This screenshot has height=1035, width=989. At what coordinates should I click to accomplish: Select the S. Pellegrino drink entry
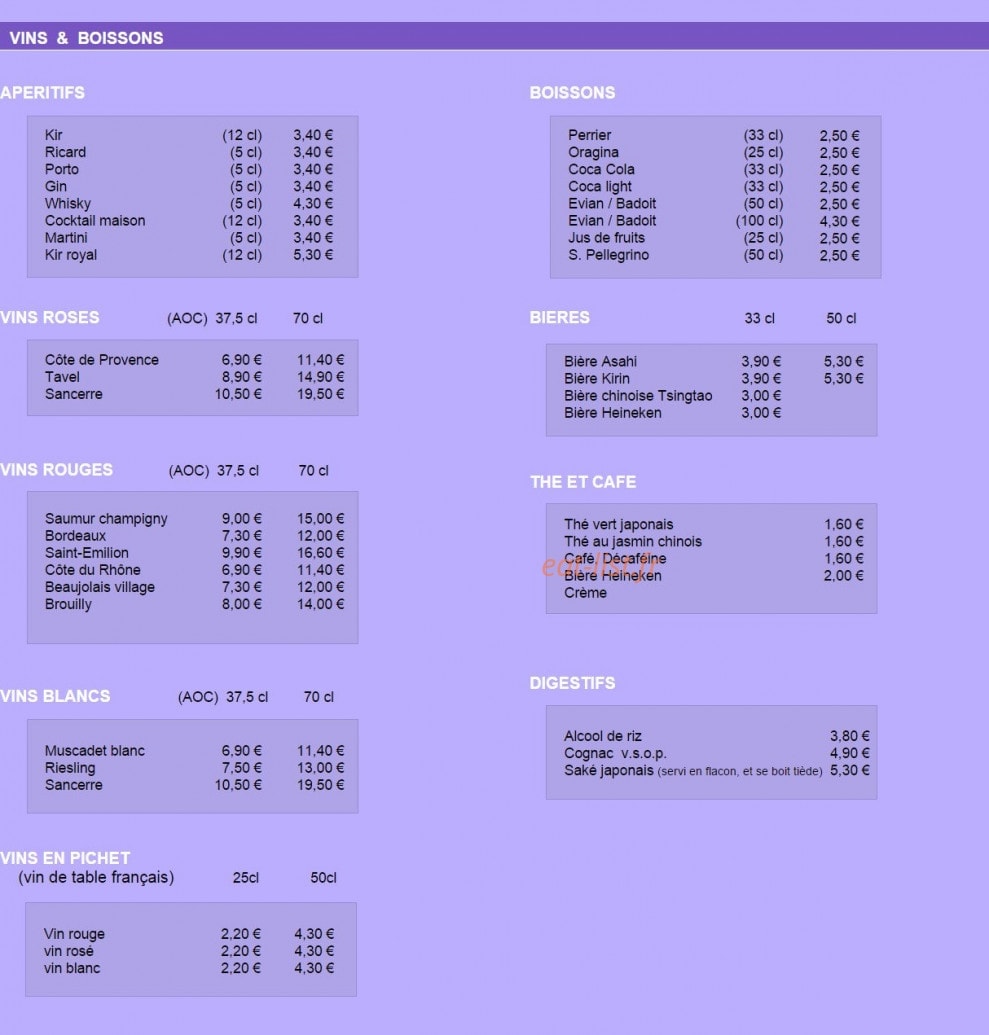pos(609,255)
